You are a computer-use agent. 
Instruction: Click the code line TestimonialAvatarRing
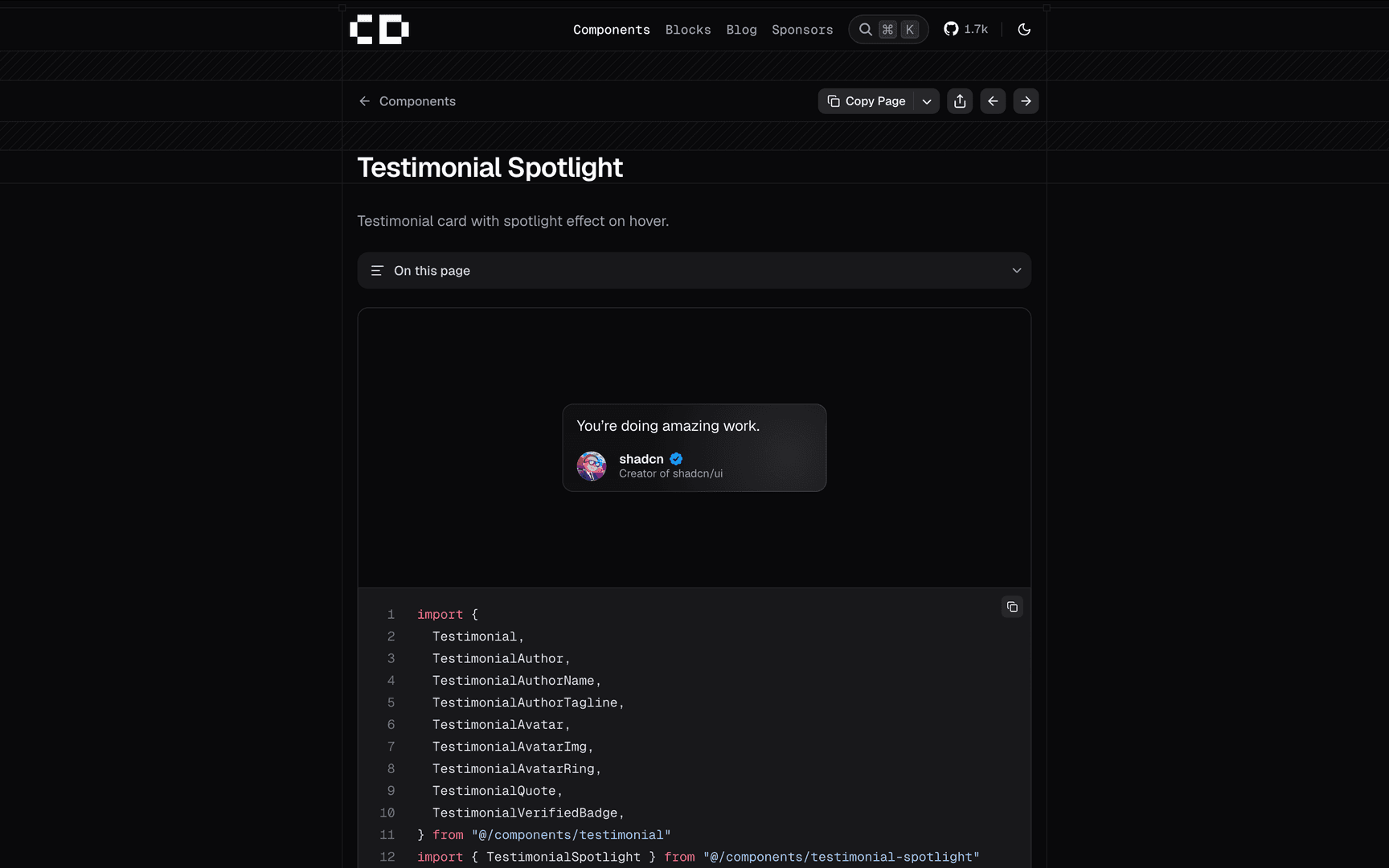(517, 769)
